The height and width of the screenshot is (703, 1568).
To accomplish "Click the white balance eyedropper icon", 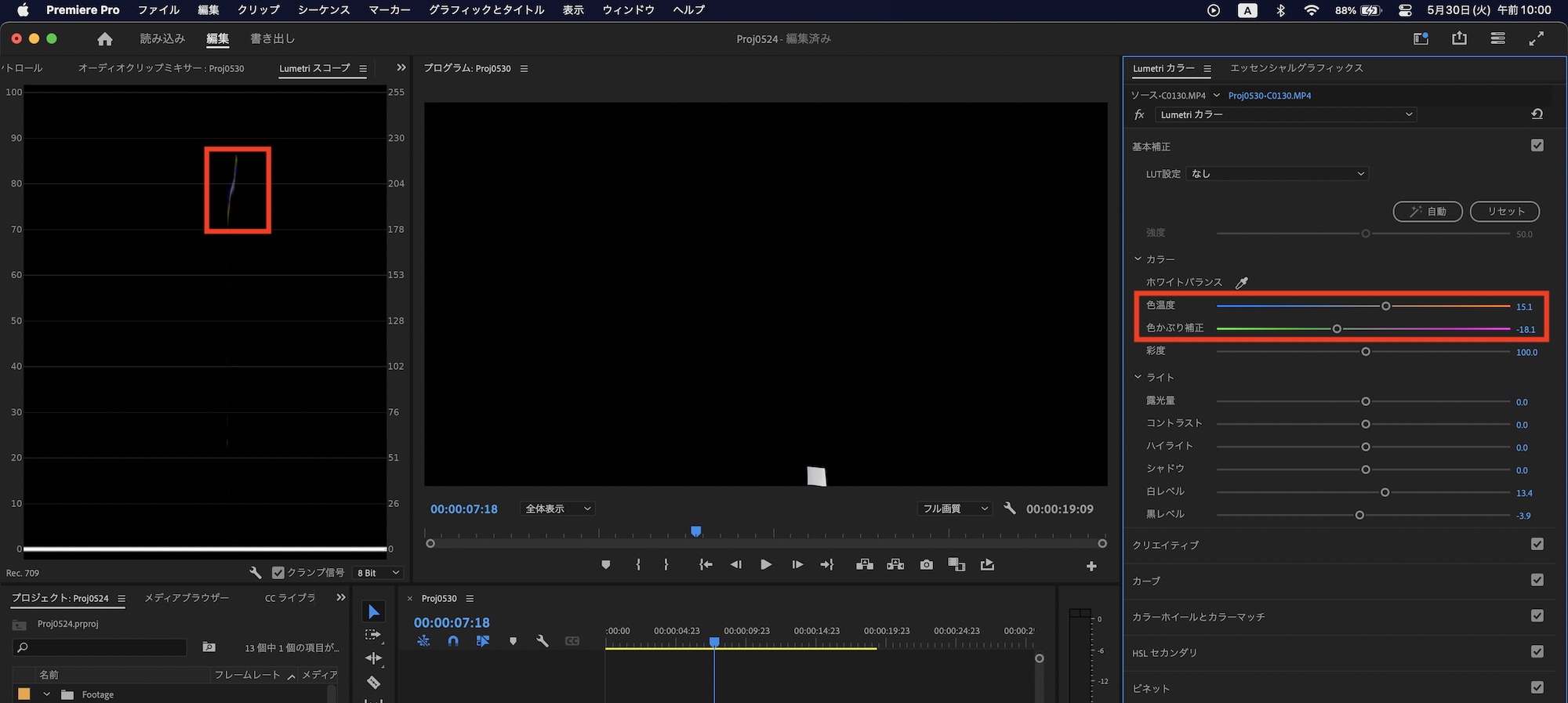I will pyautogui.click(x=1242, y=282).
